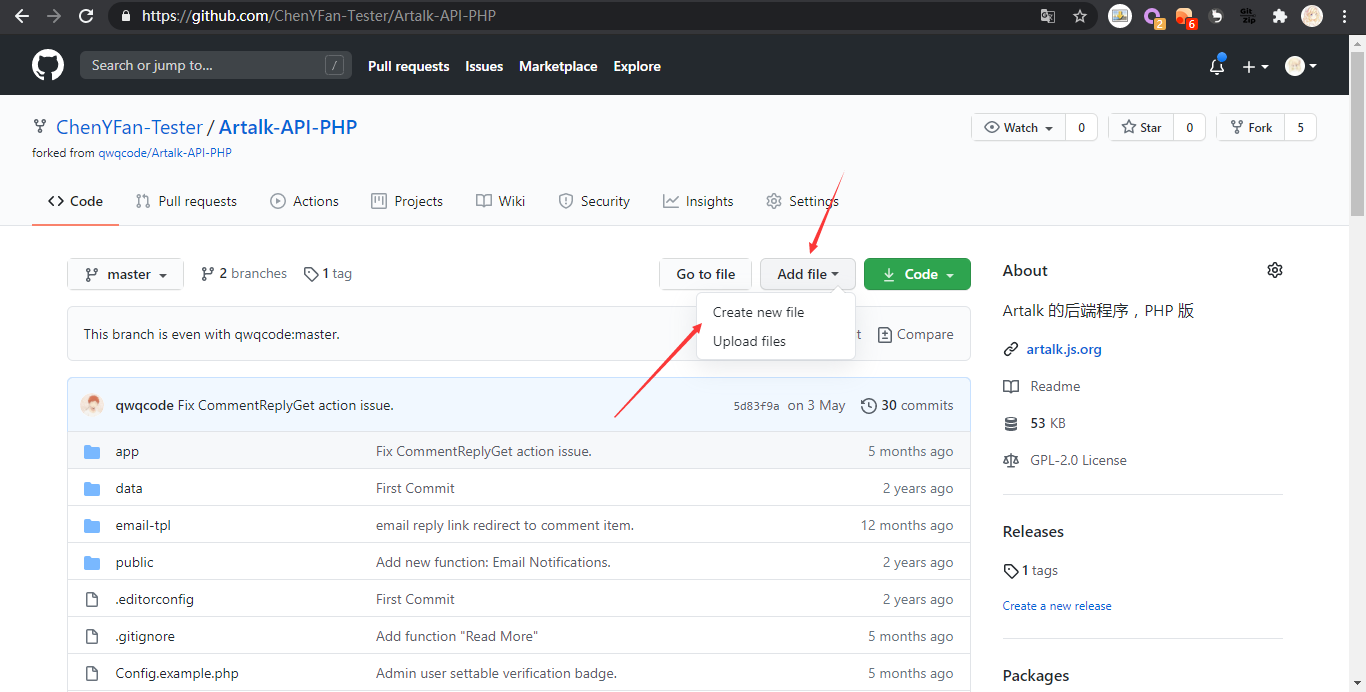Open notifications bell icon
Viewport: 1366px width, 692px height.
tap(1217, 66)
